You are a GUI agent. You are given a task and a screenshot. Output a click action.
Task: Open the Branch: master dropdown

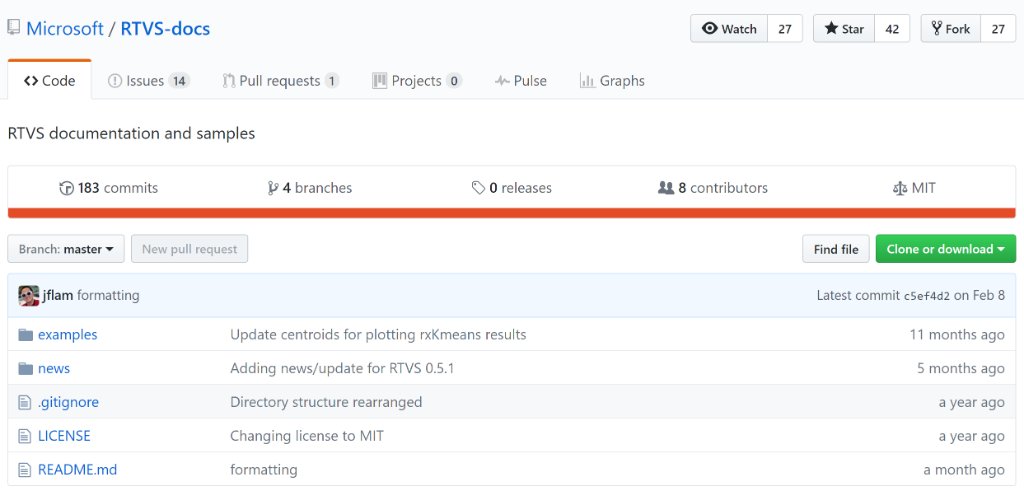point(66,249)
